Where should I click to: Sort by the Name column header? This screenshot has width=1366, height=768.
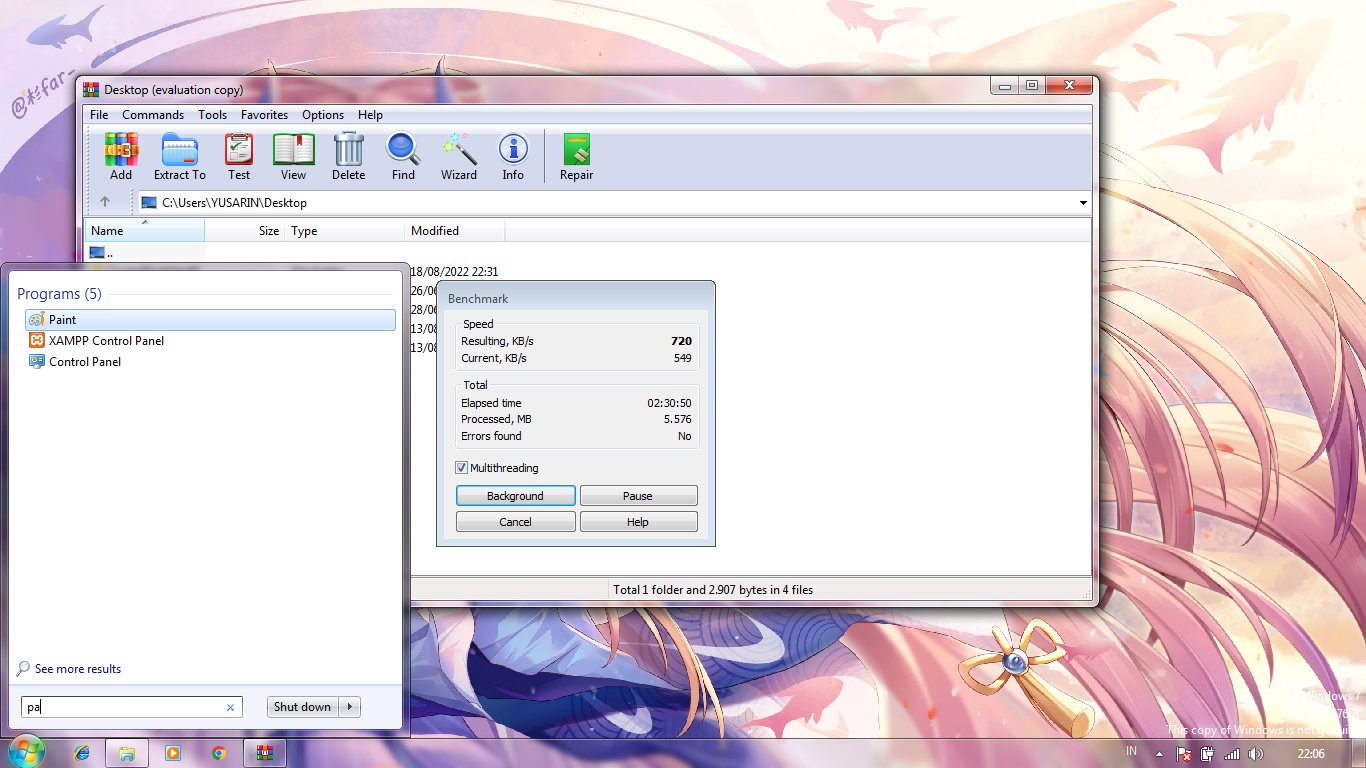coord(145,231)
